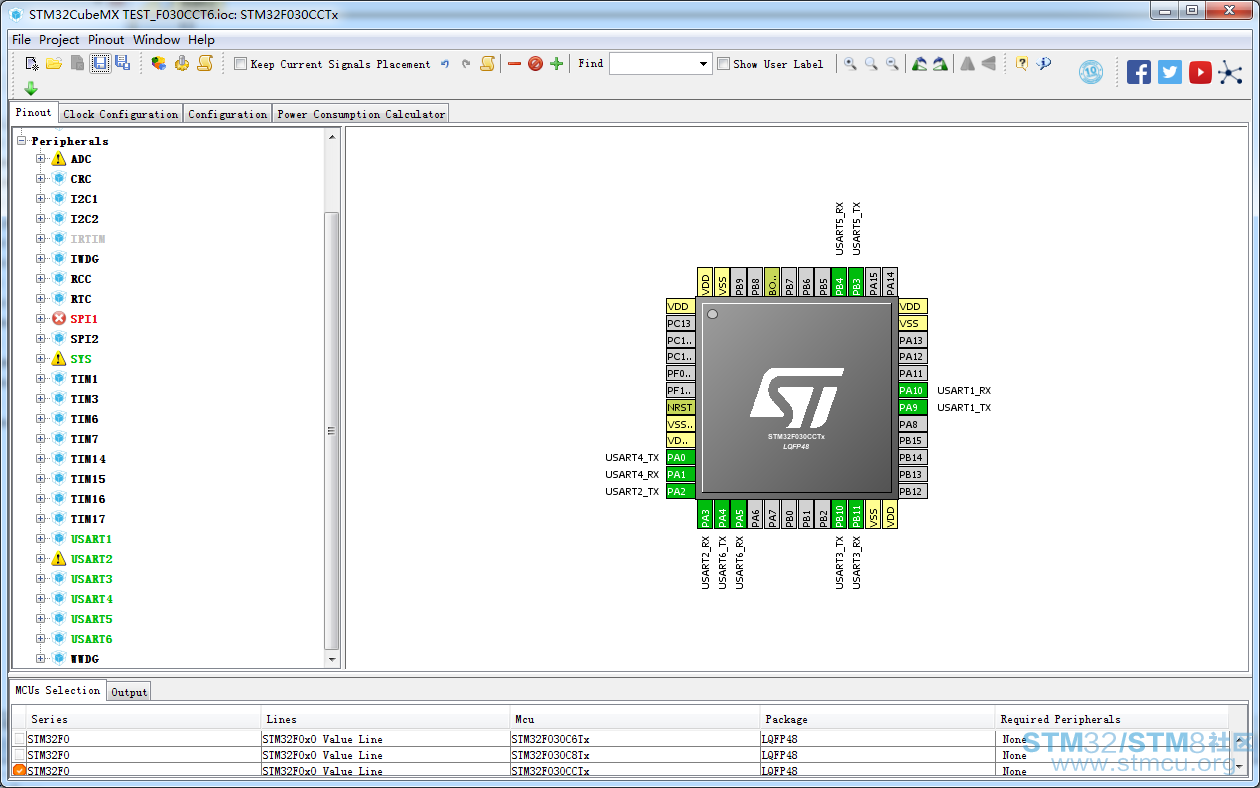Screen dimensions: 1260x788
Task: Expand the USART2 peripheral node
Action: point(41,559)
